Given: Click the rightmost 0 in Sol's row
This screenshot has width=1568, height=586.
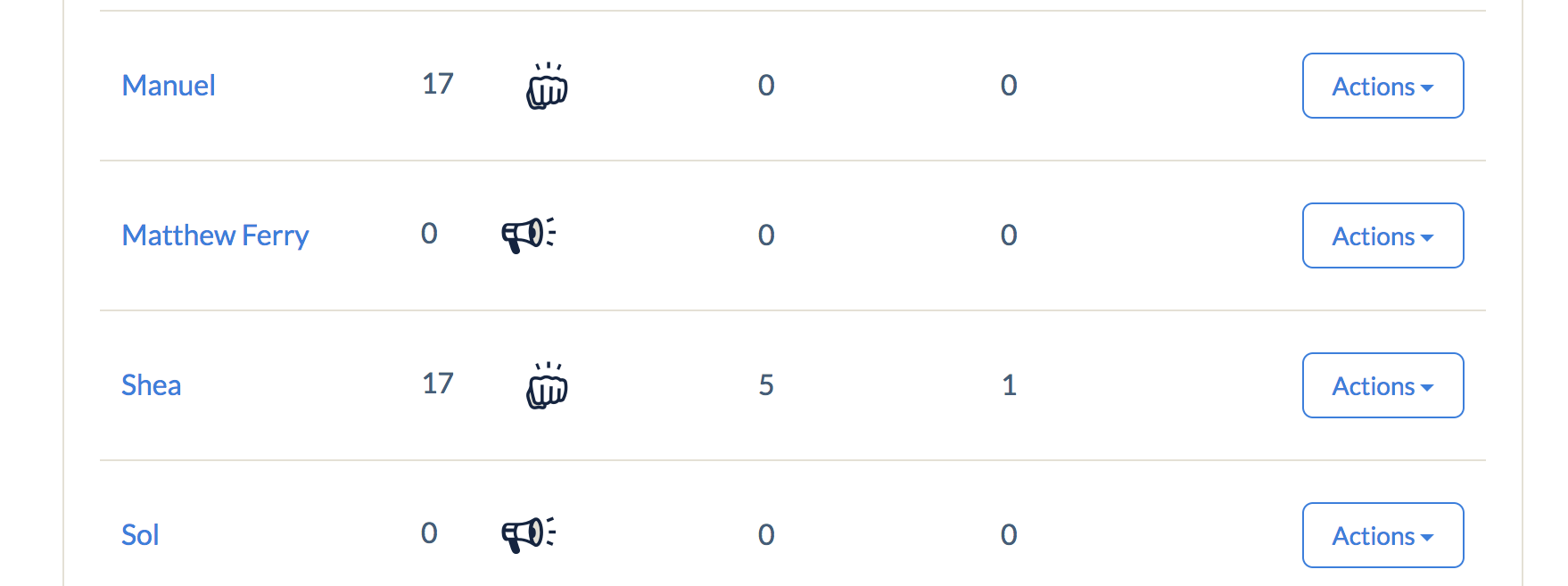Looking at the screenshot, I should 1009,535.
